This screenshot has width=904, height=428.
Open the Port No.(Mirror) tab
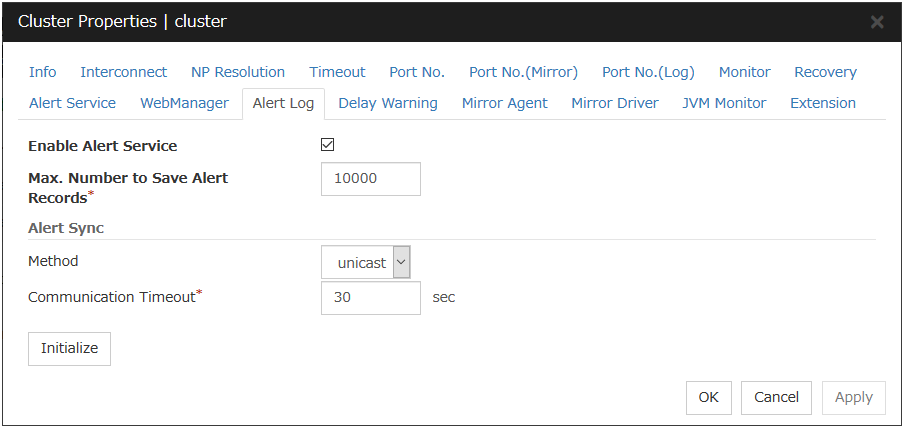coord(523,72)
